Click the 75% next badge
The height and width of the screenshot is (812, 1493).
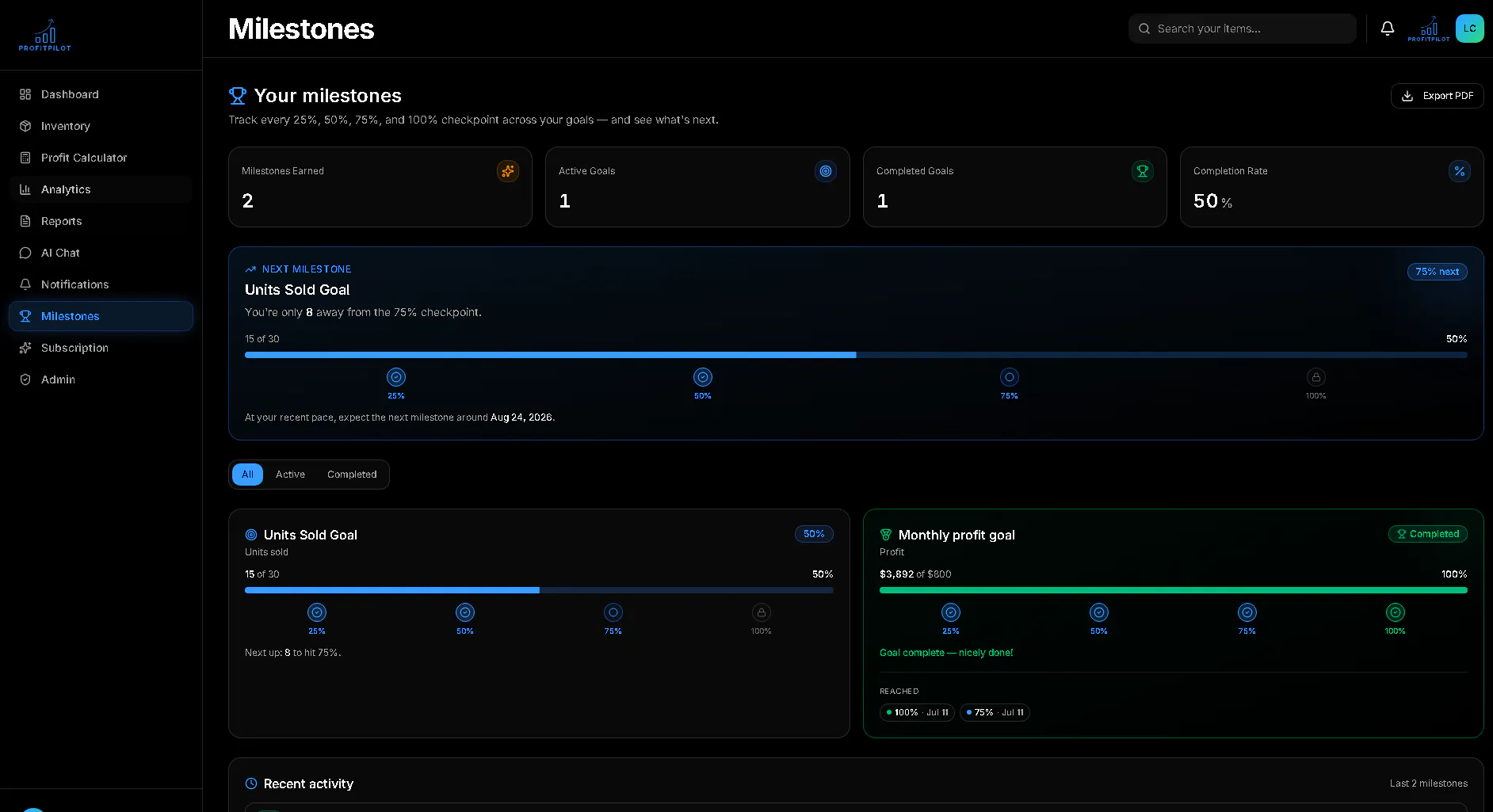tap(1437, 272)
